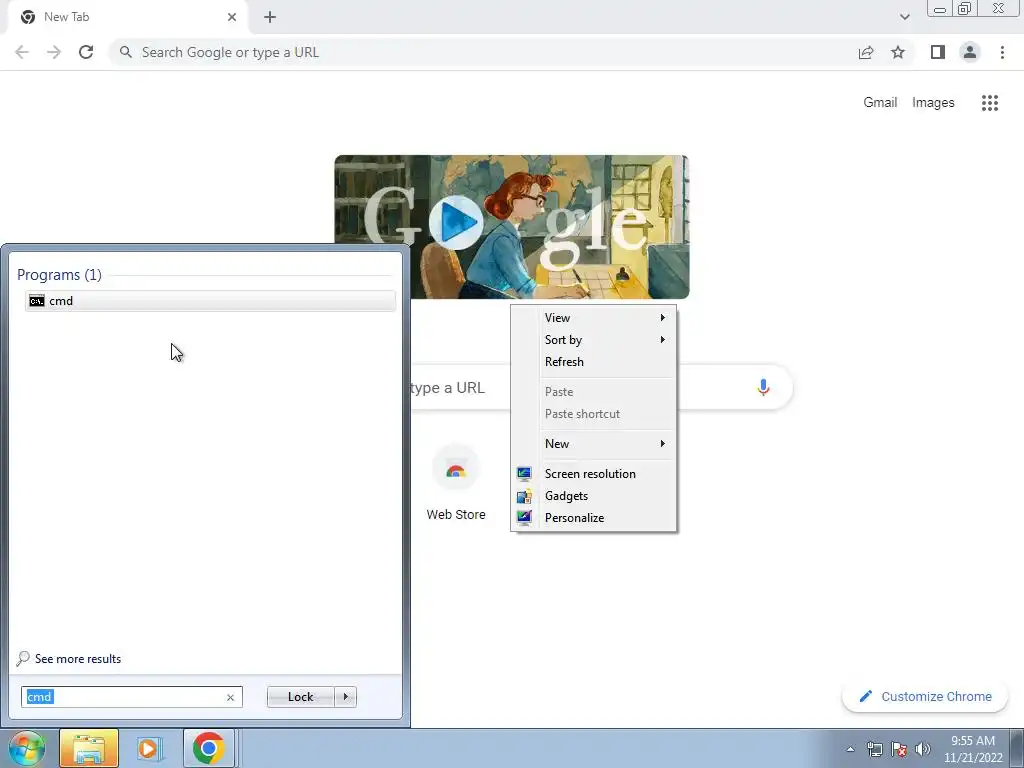Click the Programs (1) results header

(x=59, y=275)
